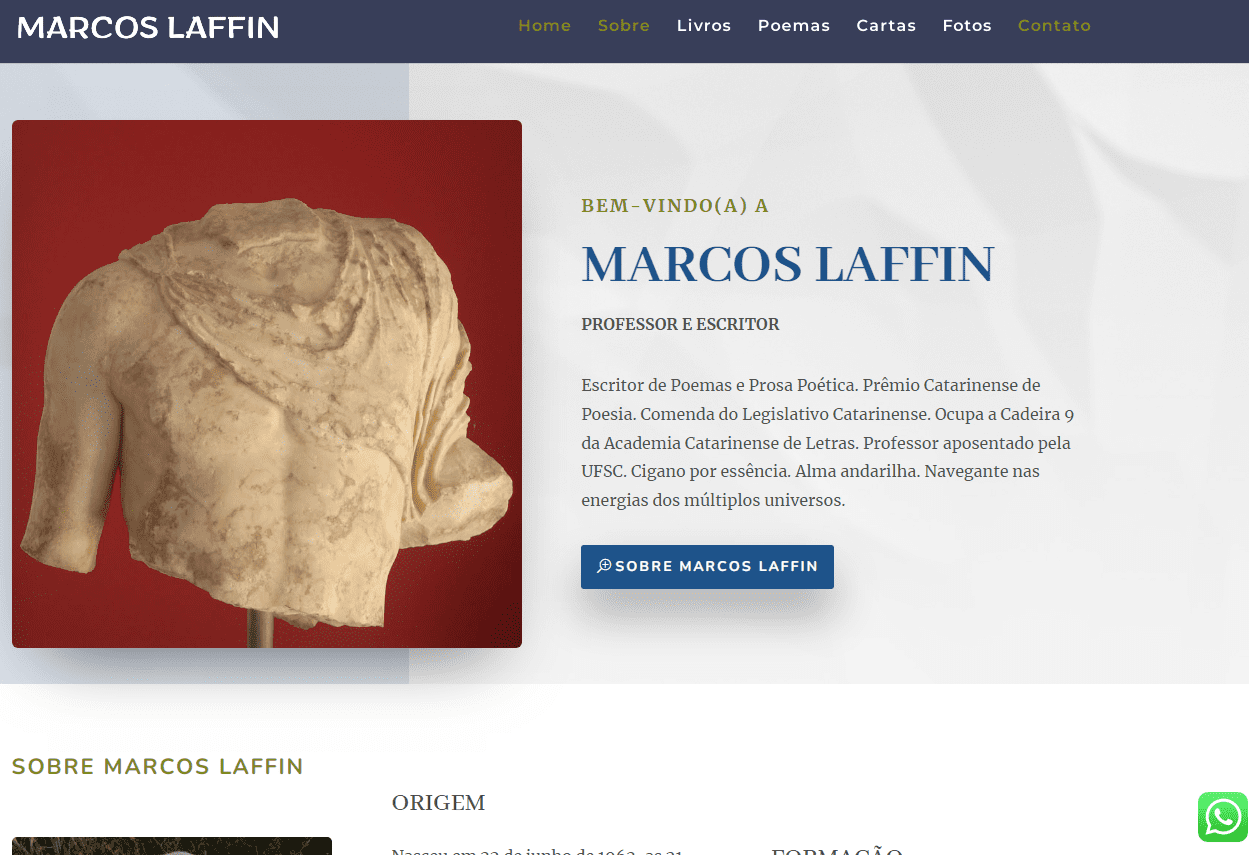Open the Home menu item
This screenshot has height=855, width=1249.
point(545,26)
